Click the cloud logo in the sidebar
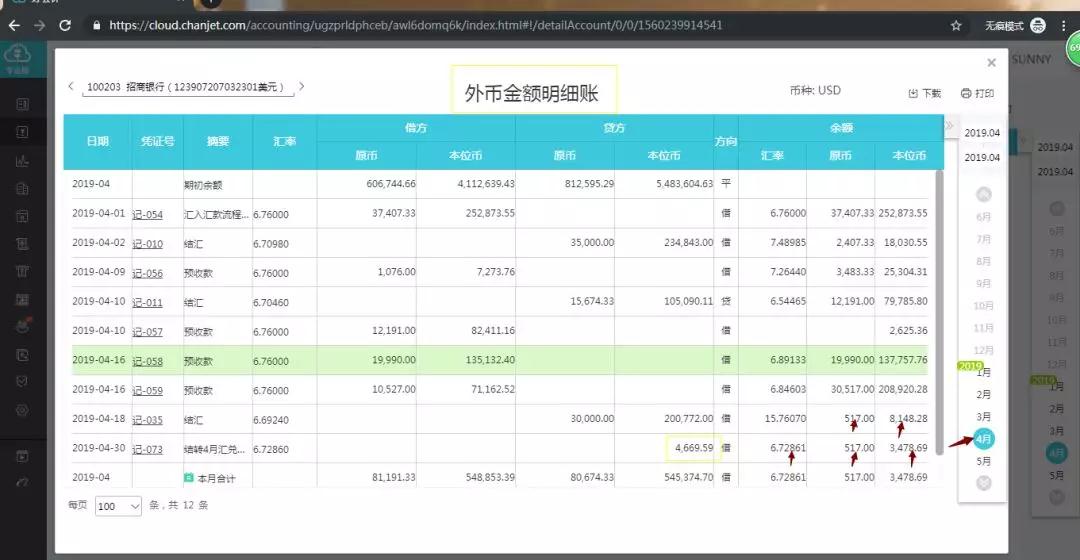The height and width of the screenshot is (560, 1080). (x=17, y=54)
